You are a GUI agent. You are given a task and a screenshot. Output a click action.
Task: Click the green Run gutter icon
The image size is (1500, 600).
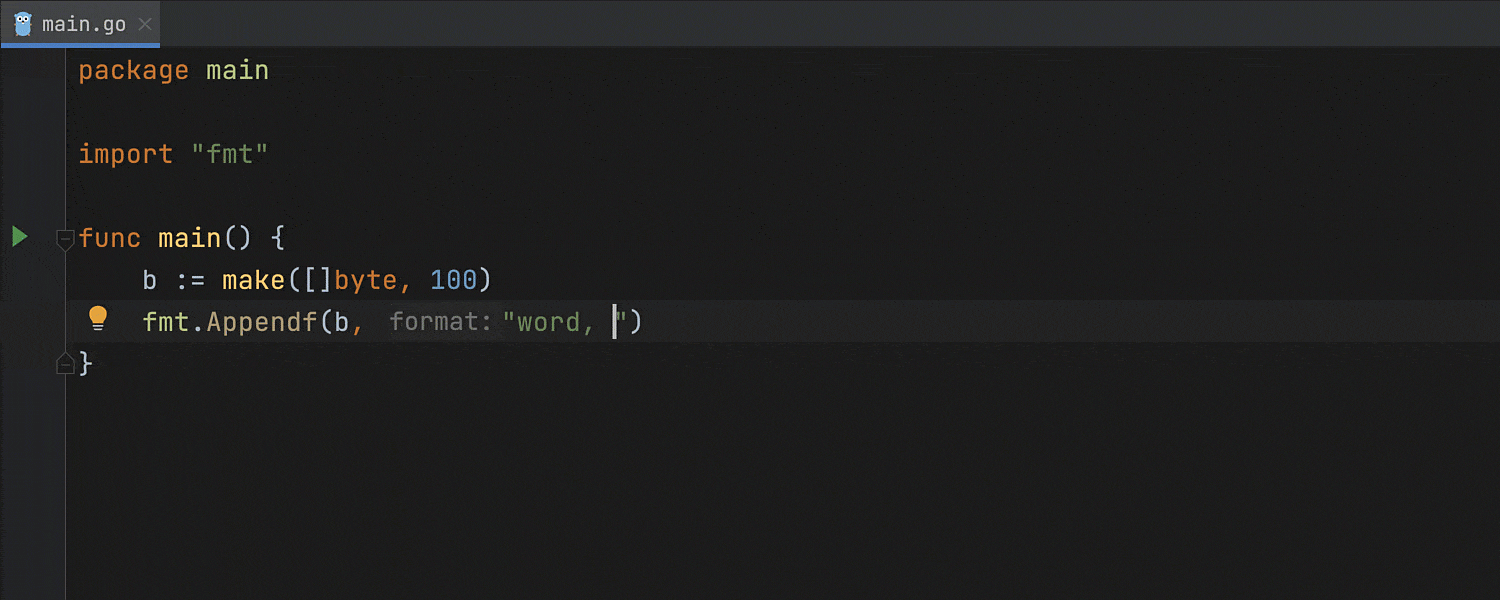(x=19, y=237)
